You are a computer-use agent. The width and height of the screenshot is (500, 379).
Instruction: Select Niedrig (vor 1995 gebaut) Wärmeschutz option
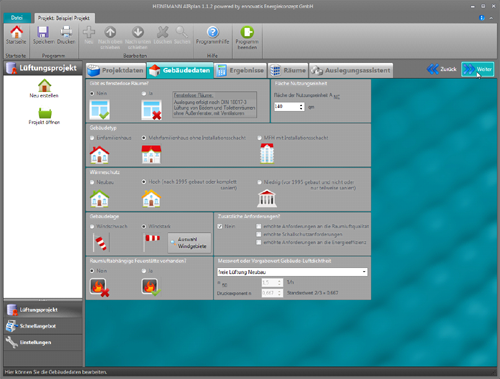coord(259,182)
